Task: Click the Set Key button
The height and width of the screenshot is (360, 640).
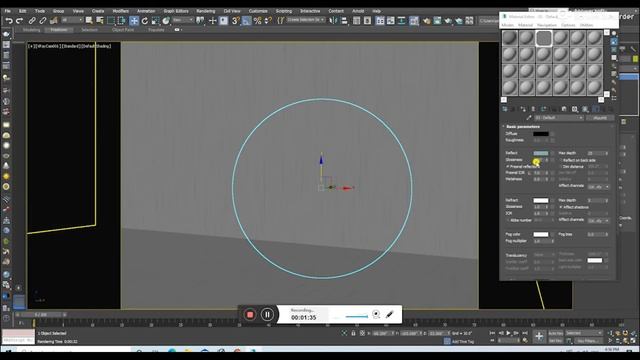Action: [x=556, y=340]
